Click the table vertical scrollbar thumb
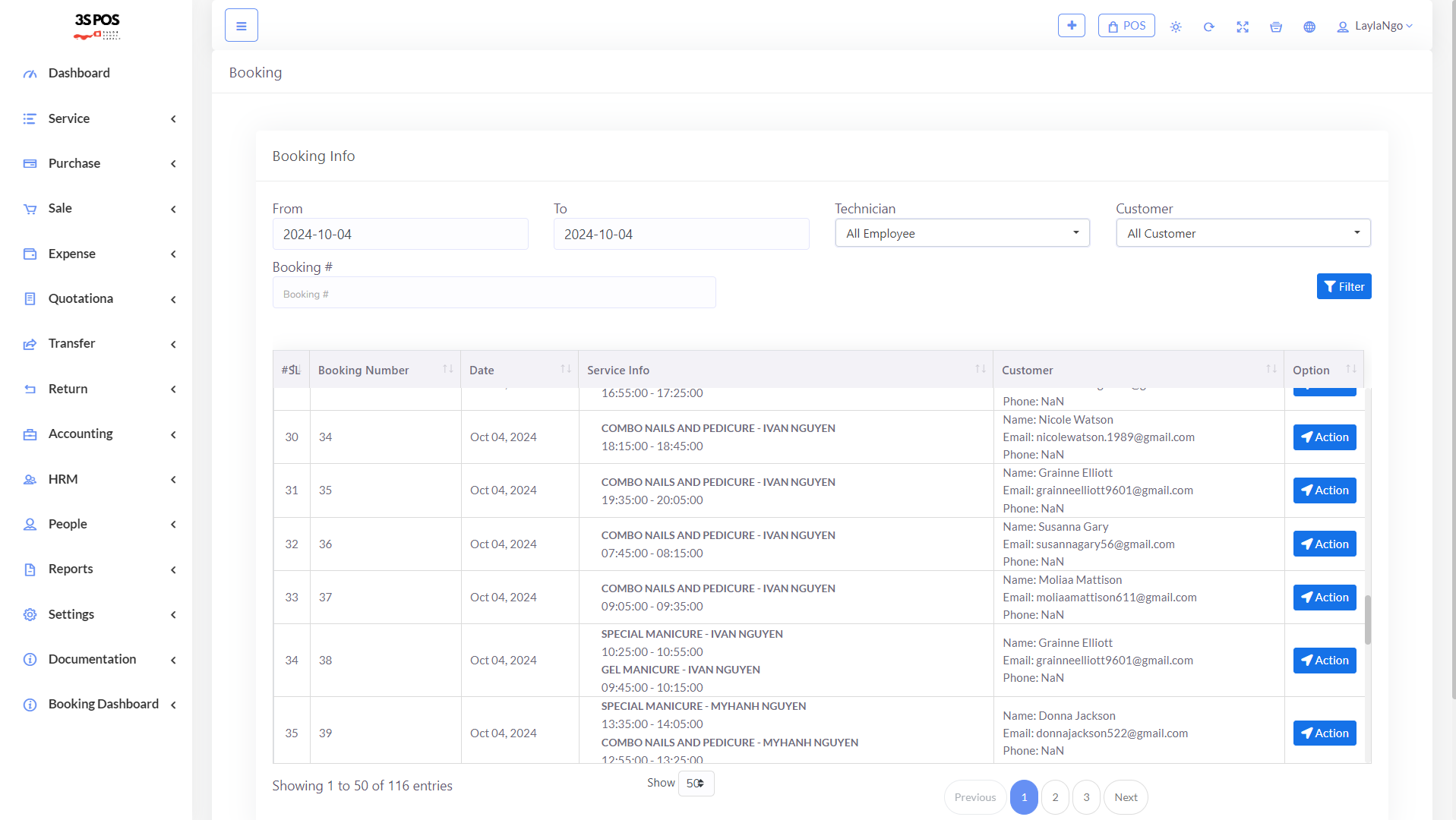This screenshot has width=1456, height=820. [x=1368, y=619]
